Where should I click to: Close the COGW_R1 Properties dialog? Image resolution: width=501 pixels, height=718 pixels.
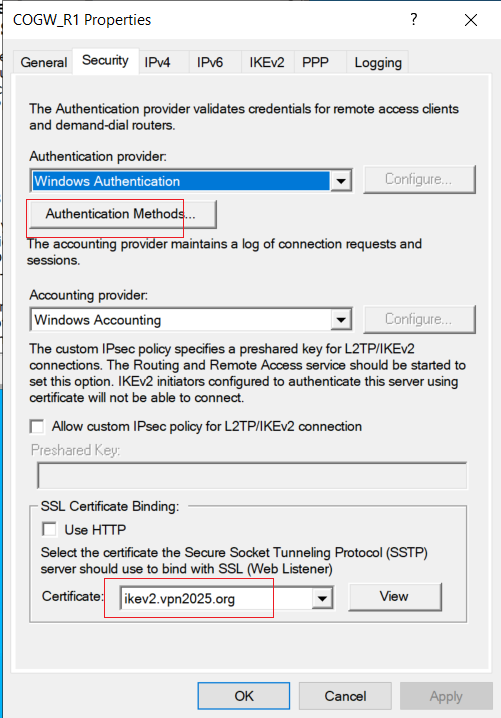point(471,20)
